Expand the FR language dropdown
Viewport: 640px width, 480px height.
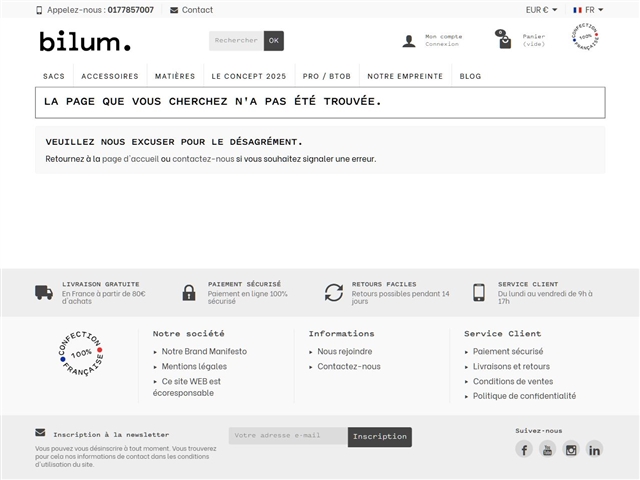point(588,10)
